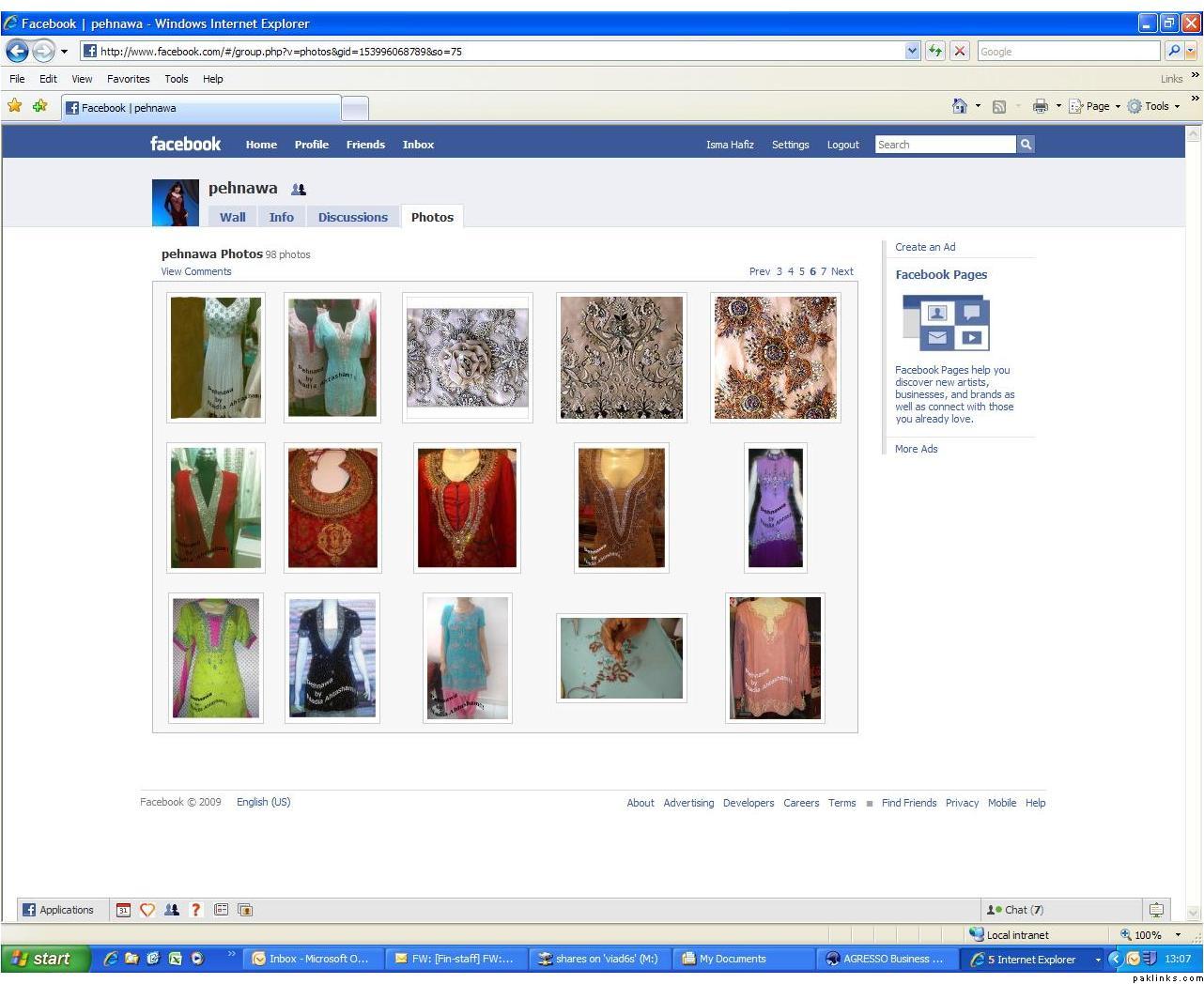This screenshot has height=984, width=1204.
Task: Open Favorites Center star icon
Action: coord(14,106)
